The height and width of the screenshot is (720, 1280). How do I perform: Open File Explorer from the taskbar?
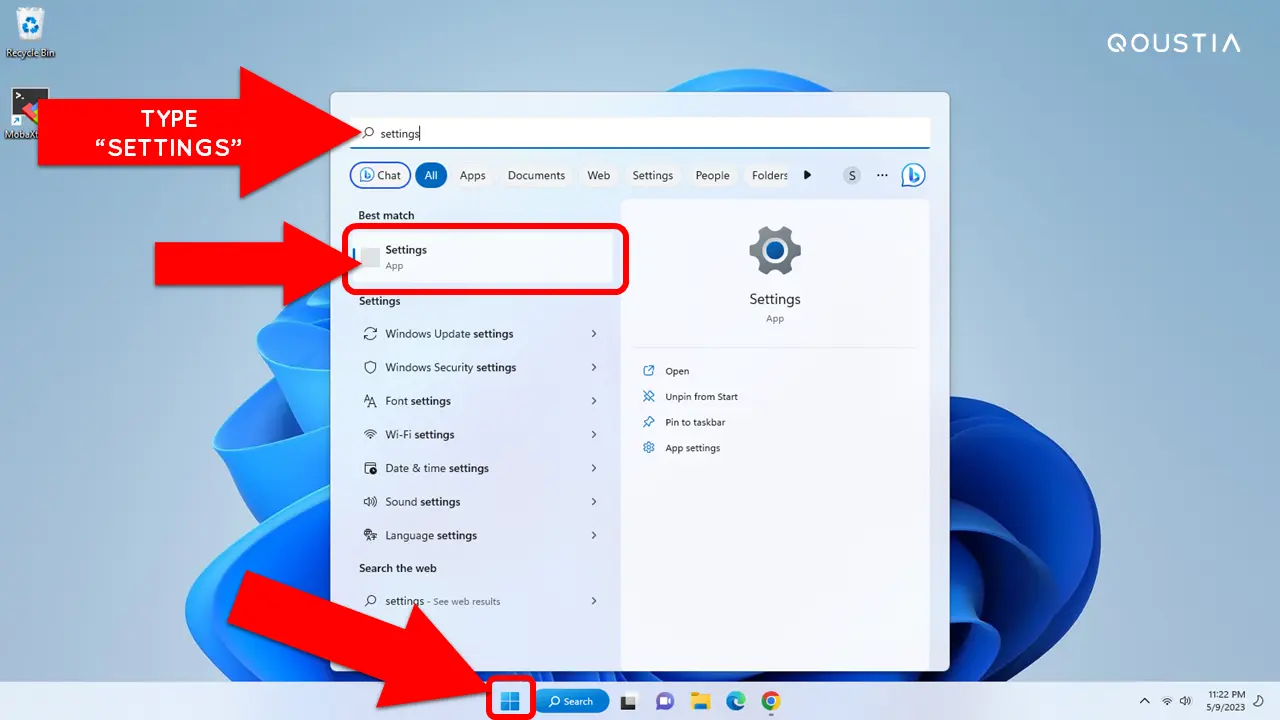pyautogui.click(x=701, y=702)
